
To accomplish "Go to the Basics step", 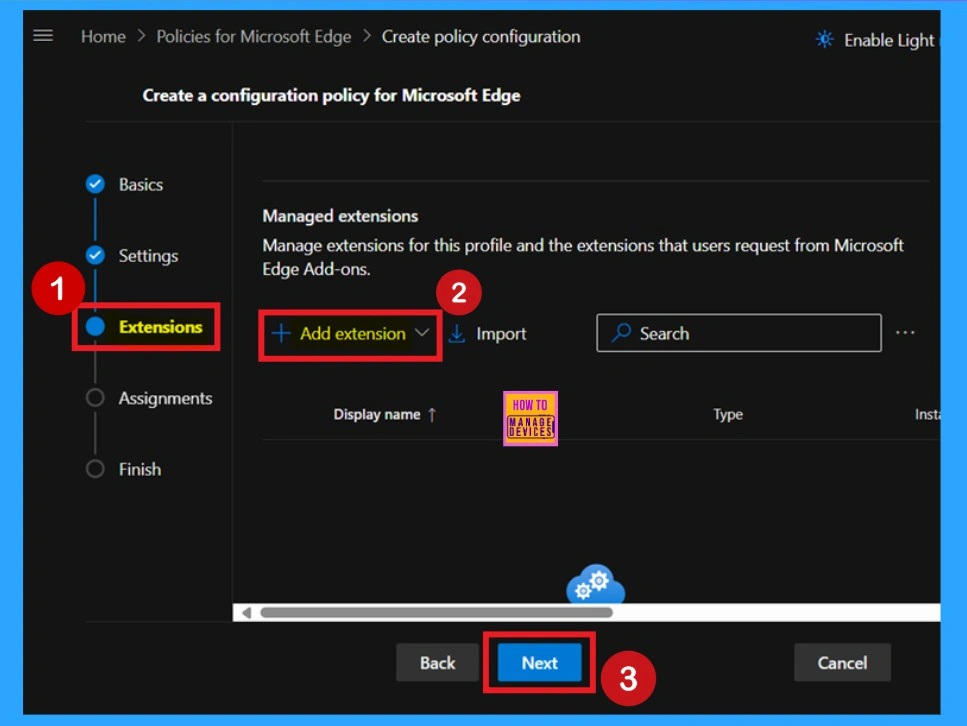I will point(141,184).
